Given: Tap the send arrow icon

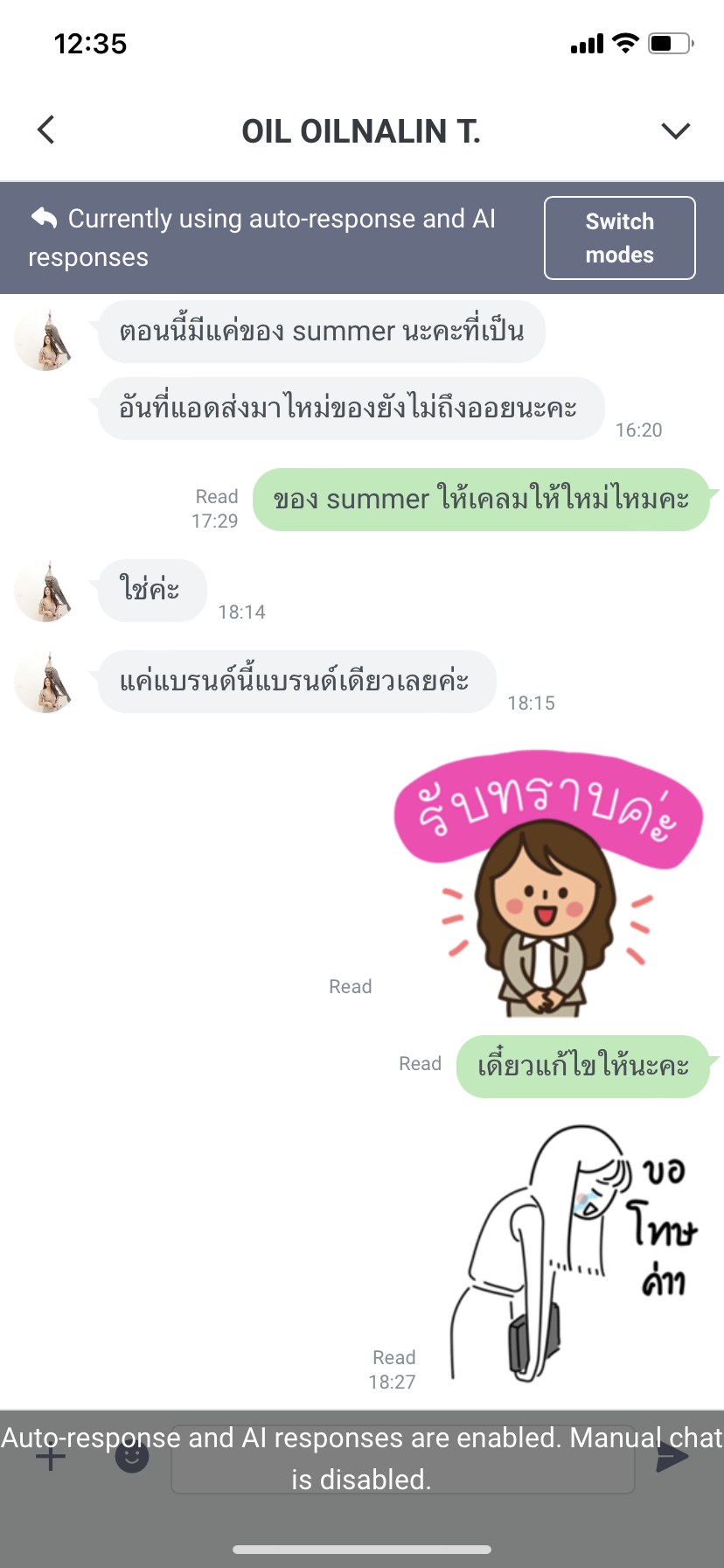Looking at the screenshot, I should coord(672,1457).
